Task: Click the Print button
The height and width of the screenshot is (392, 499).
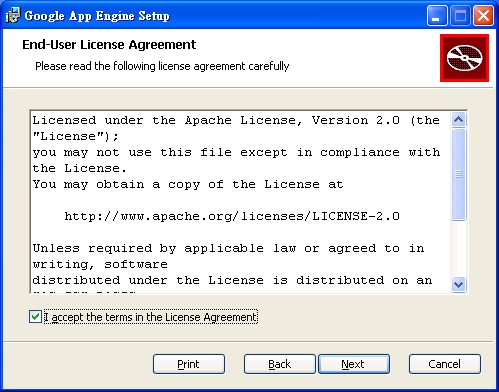Action: pos(189,364)
